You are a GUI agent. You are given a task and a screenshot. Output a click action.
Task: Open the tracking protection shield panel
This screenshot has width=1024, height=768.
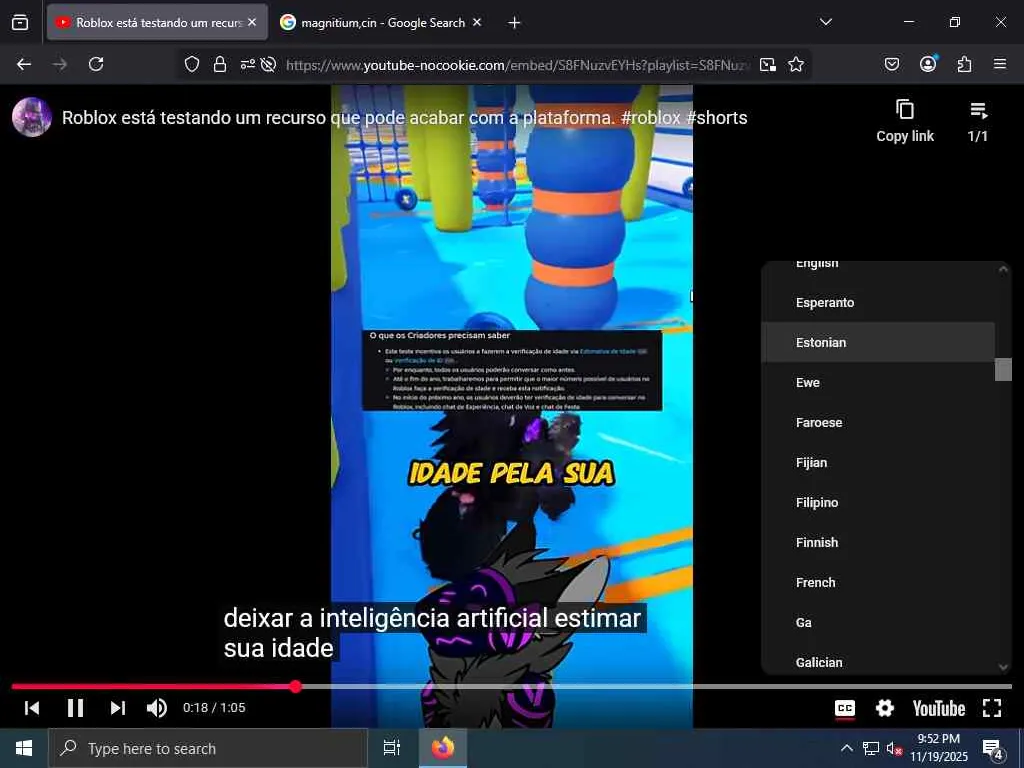191,64
